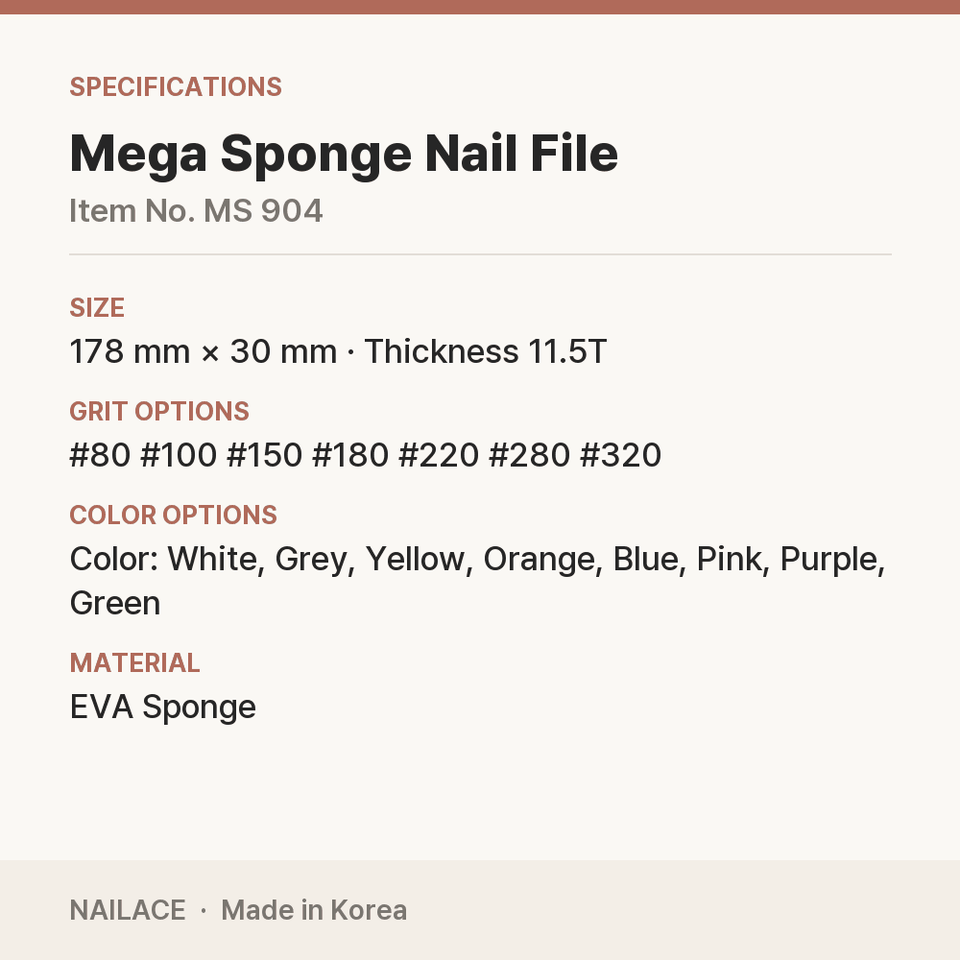The height and width of the screenshot is (960, 960).
Task: Choose the #320 grit option
Action: [620, 455]
